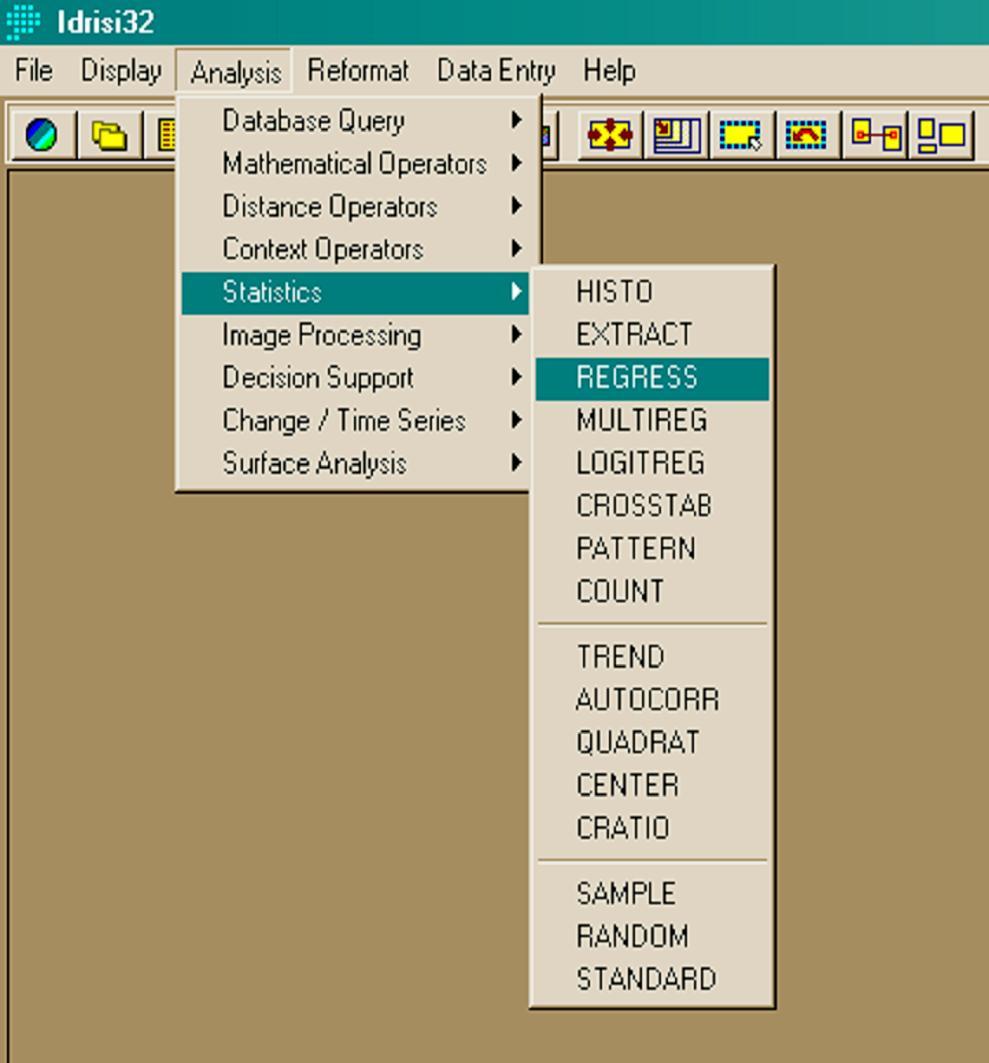This screenshot has height=1063, width=989.
Task: Launch the STANDARD module
Action: coord(652,979)
